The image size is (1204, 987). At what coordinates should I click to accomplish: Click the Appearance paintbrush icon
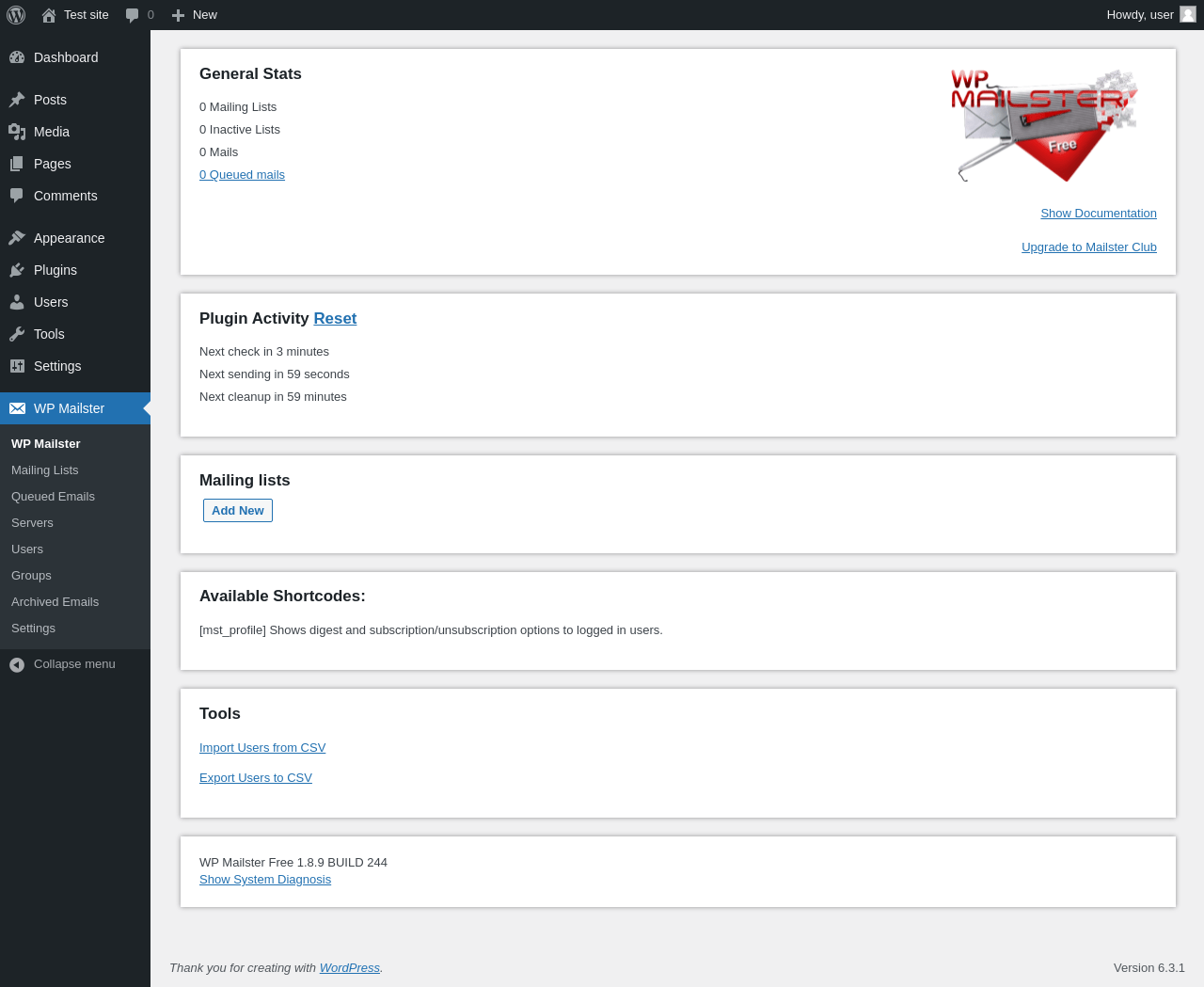point(17,238)
